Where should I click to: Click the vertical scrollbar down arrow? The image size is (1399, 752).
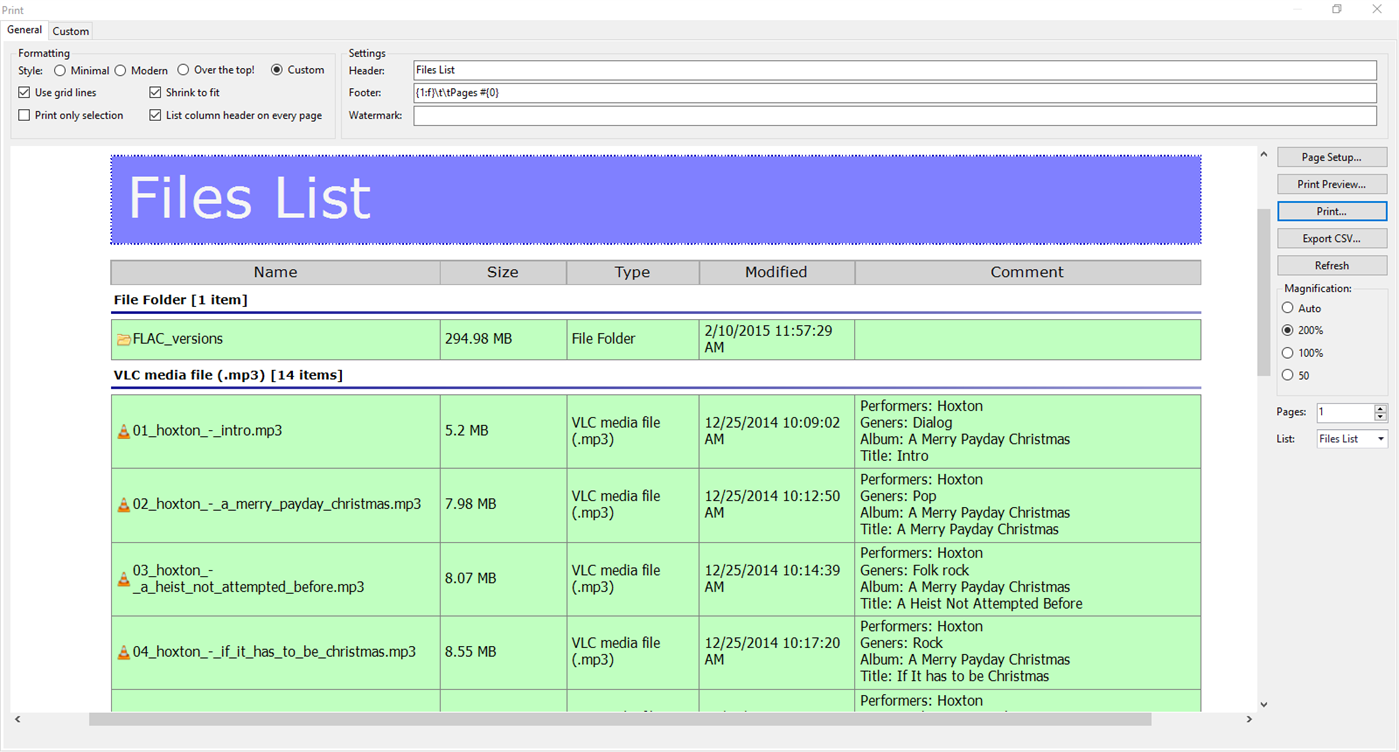tap(1263, 703)
